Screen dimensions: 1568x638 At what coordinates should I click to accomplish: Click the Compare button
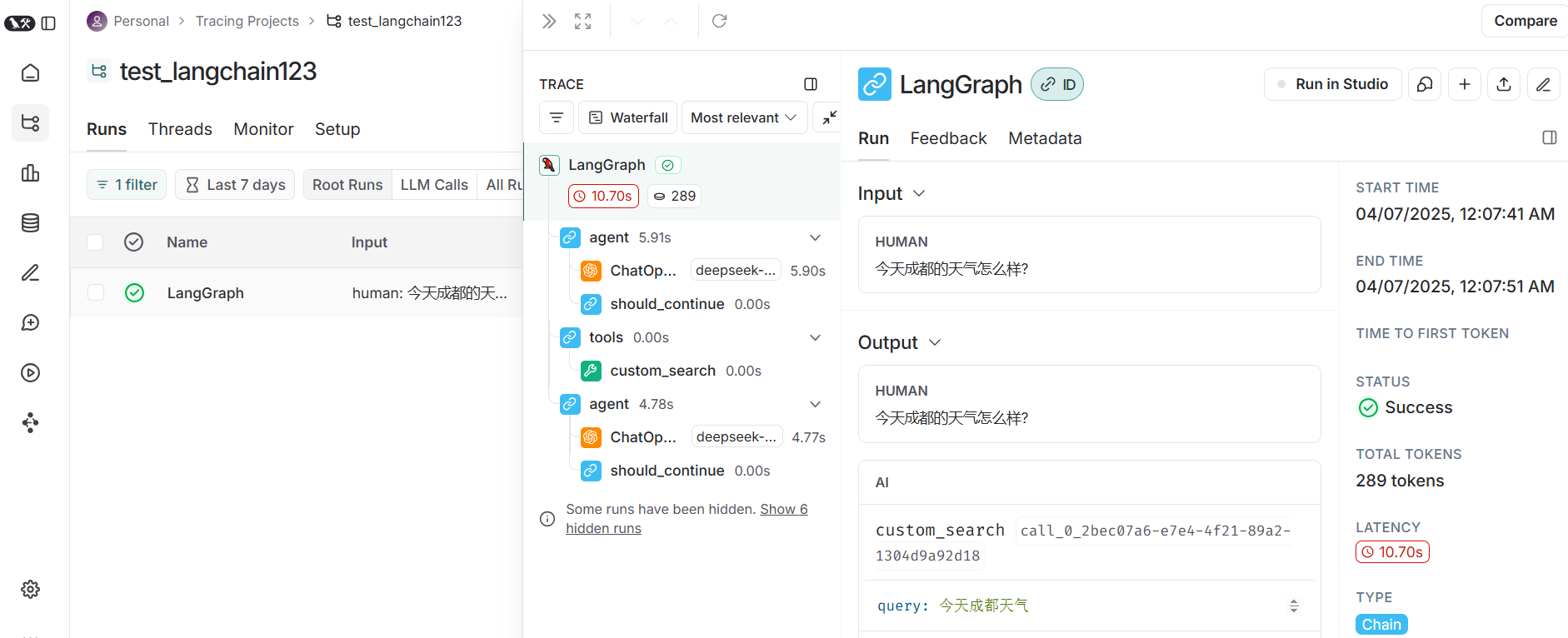(x=1525, y=21)
